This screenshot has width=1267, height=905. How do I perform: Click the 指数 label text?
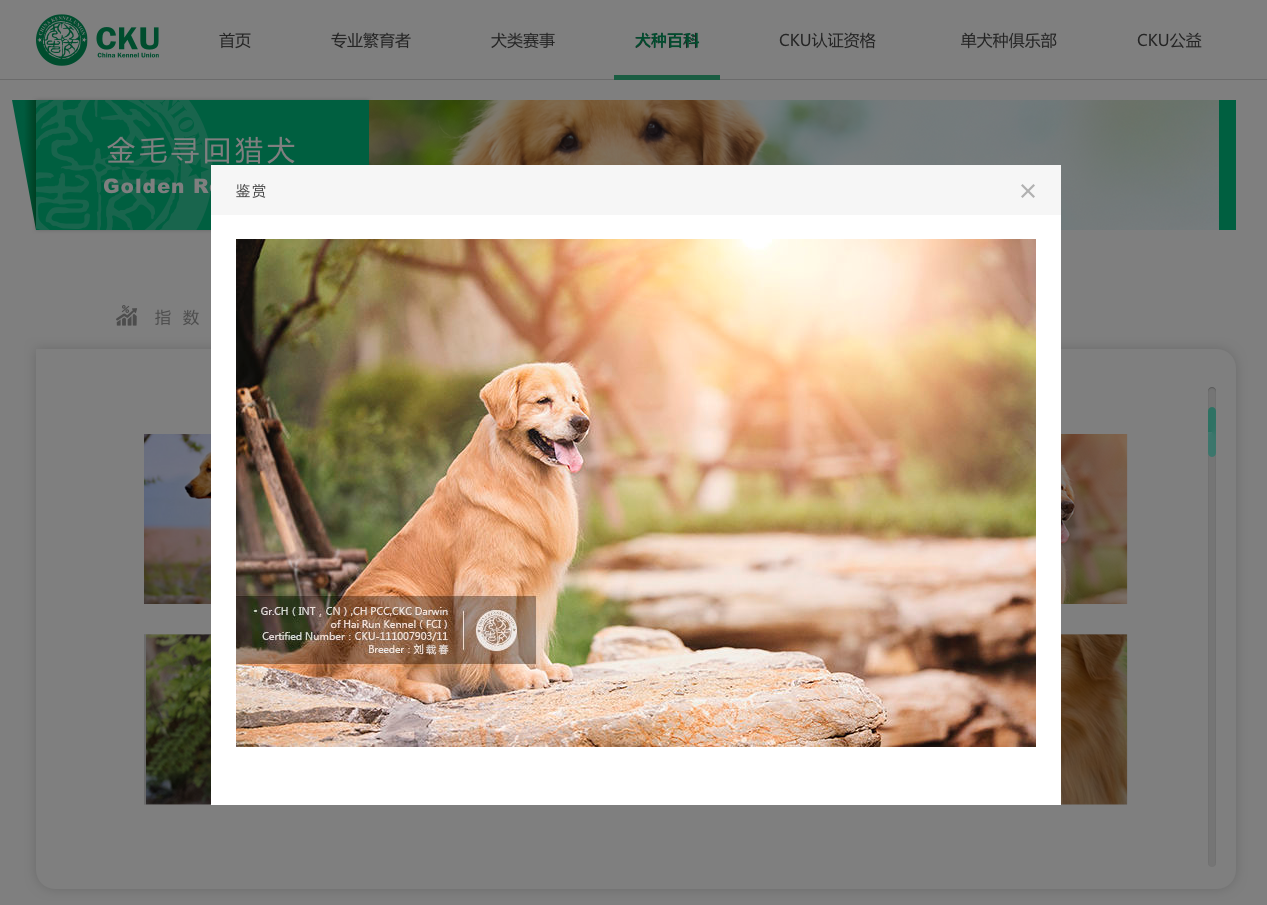tap(177, 318)
